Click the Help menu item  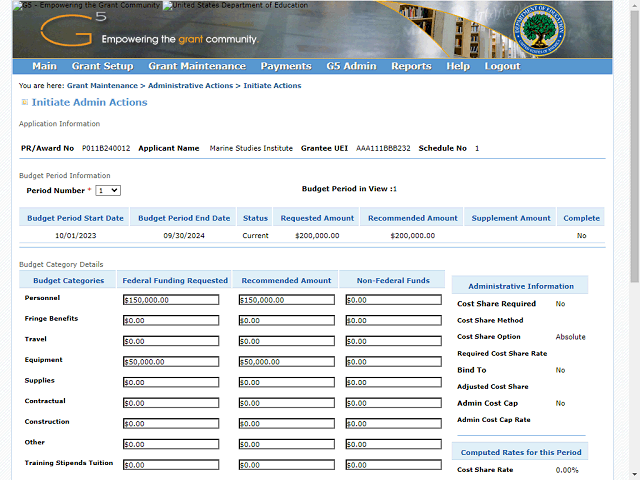[458, 67]
